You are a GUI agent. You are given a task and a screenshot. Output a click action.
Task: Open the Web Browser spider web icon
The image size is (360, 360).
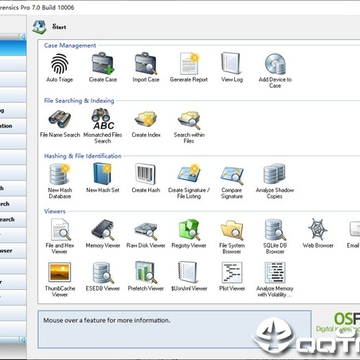pos(318,230)
